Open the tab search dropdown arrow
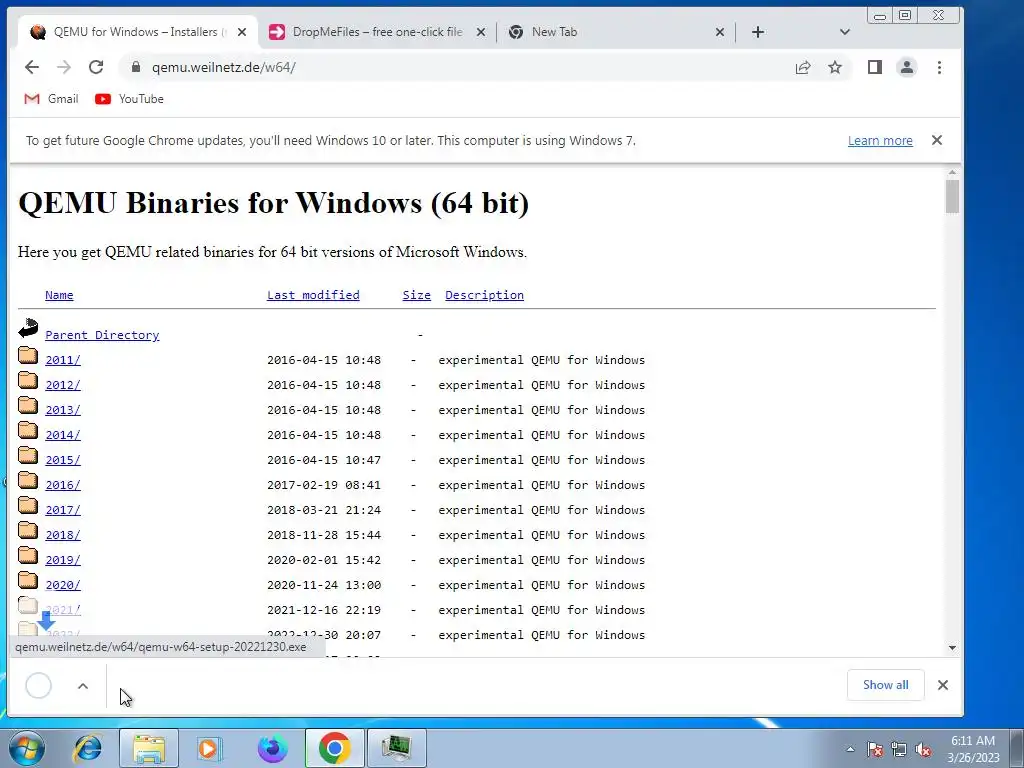 click(844, 32)
